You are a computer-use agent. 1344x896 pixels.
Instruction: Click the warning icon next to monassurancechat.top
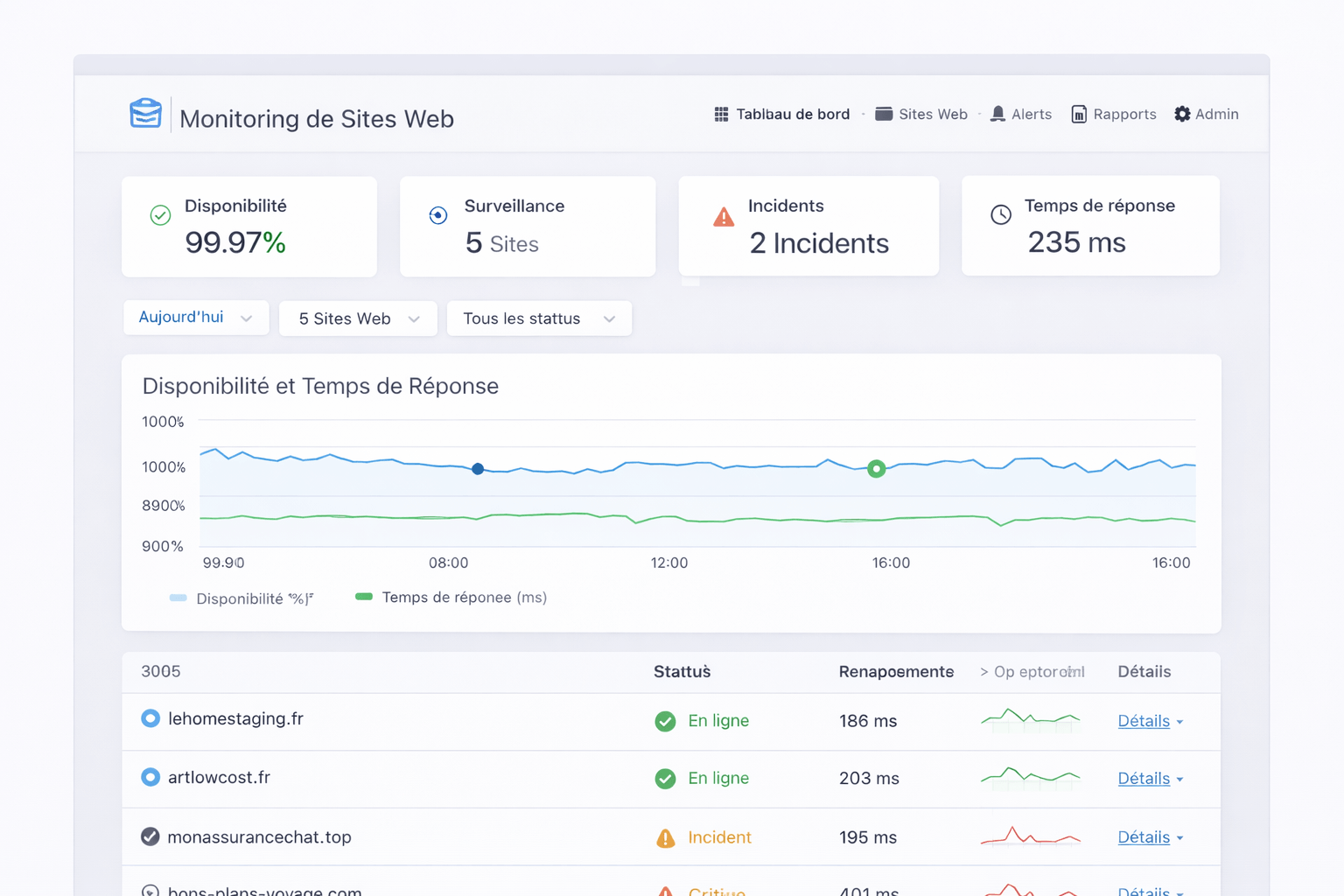pos(665,837)
